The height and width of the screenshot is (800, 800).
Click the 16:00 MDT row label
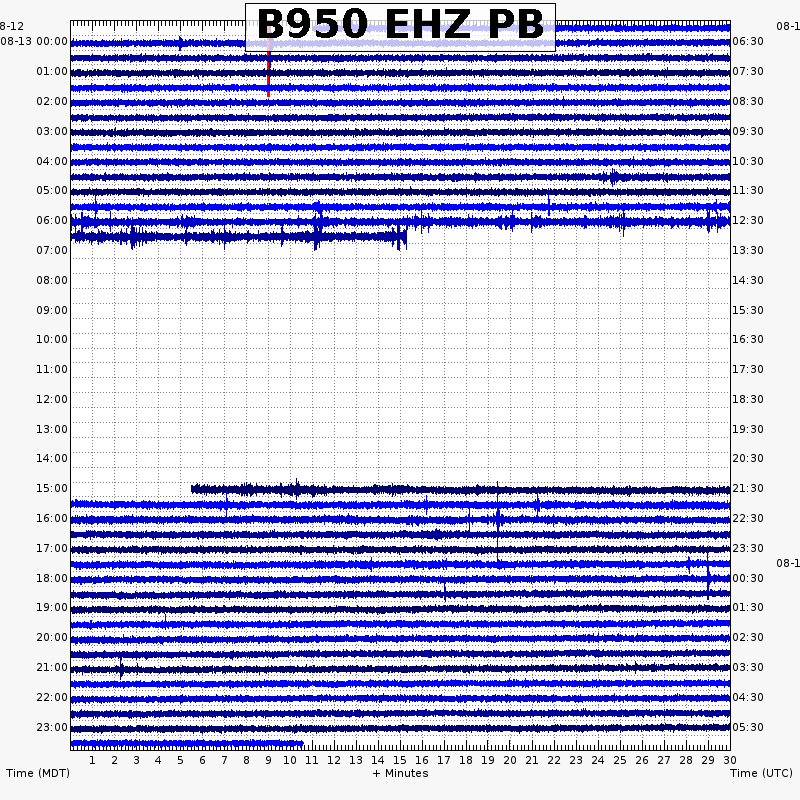52,519
